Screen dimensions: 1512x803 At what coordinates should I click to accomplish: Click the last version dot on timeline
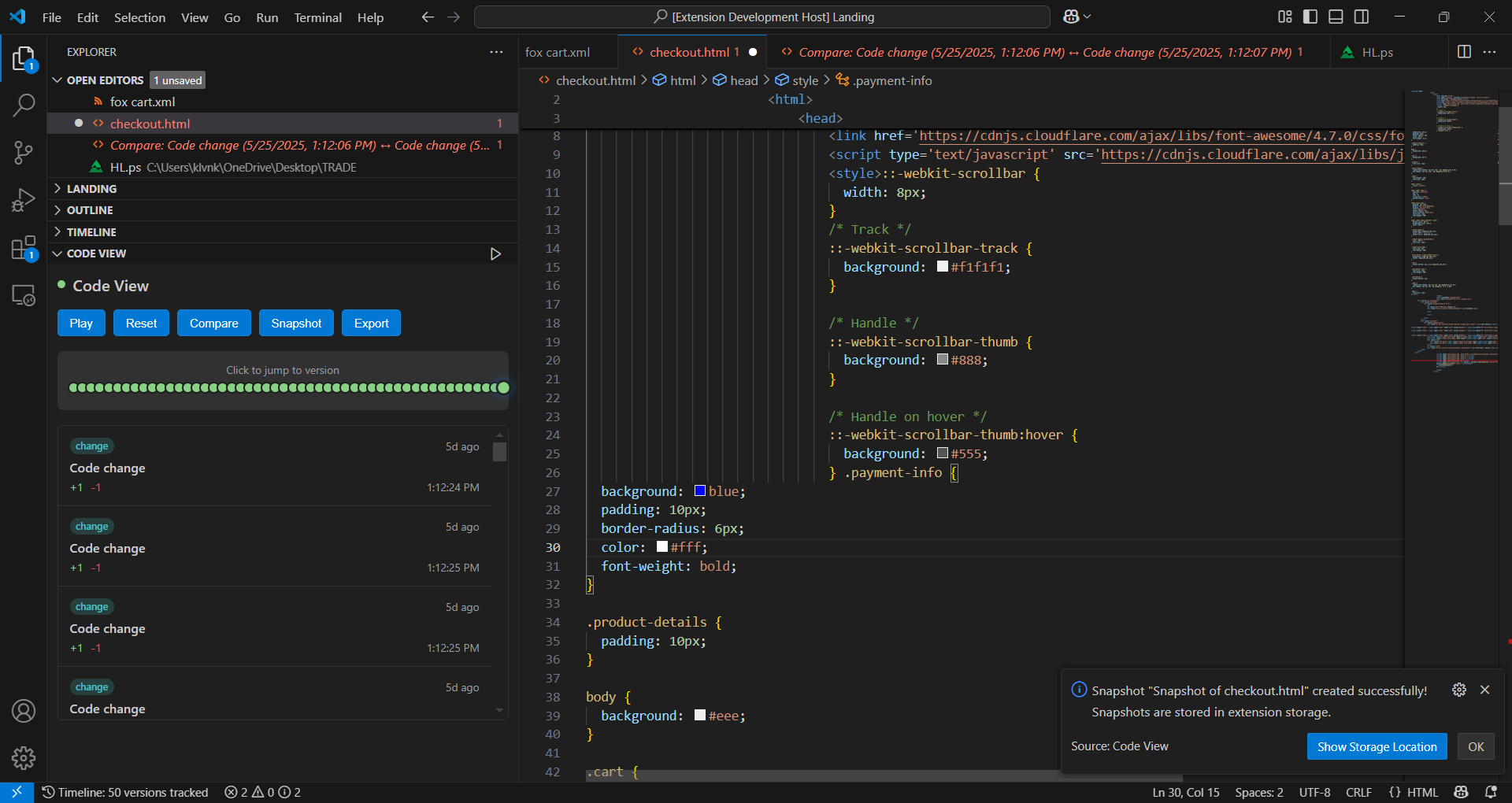pos(504,387)
